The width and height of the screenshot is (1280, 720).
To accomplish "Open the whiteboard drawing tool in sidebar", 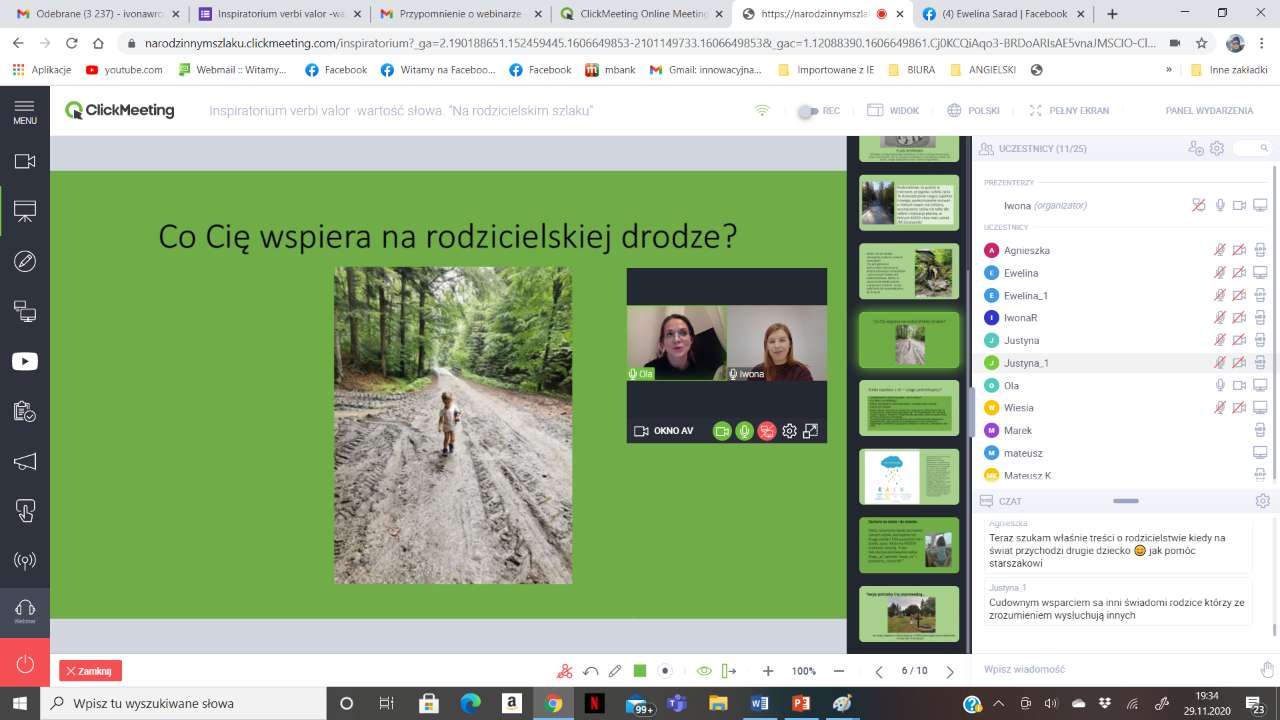I will pyautogui.click(x=25, y=261).
